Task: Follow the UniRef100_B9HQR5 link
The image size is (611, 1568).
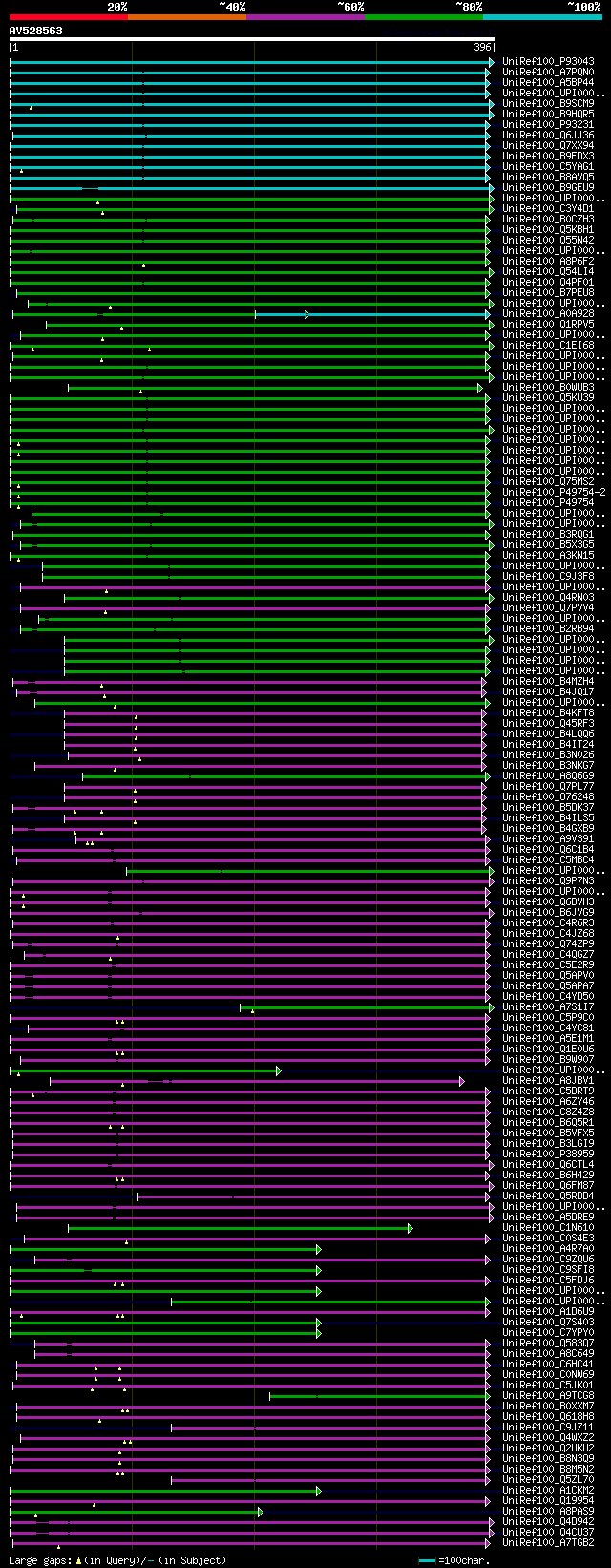Action: point(548,115)
